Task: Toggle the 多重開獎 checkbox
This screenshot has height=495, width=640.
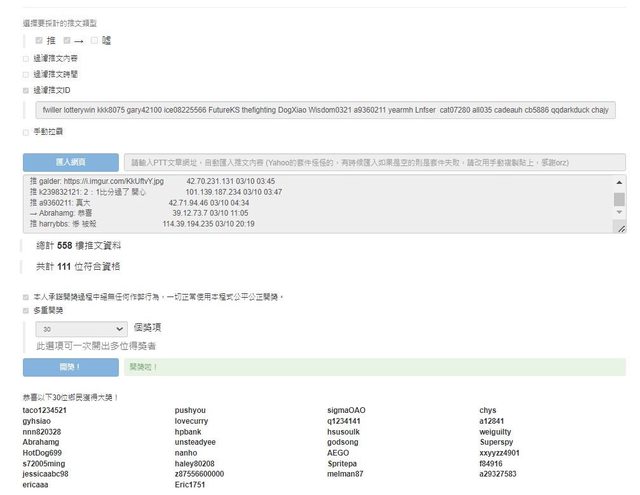Action: tap(26, 312)
